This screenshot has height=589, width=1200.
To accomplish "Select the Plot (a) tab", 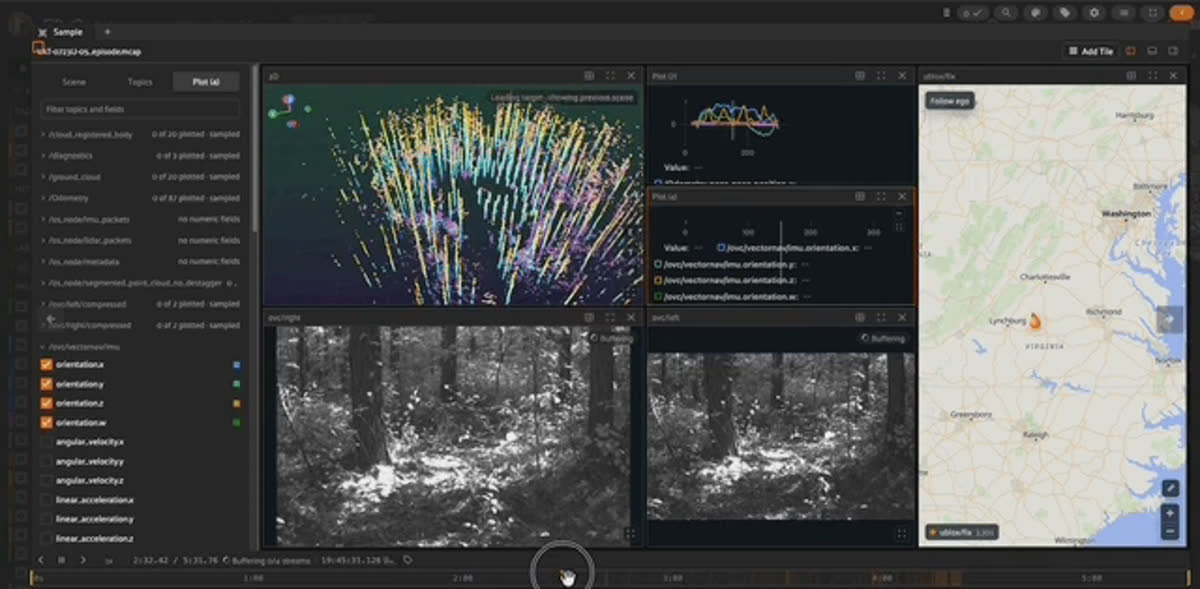I will point(206,82).
